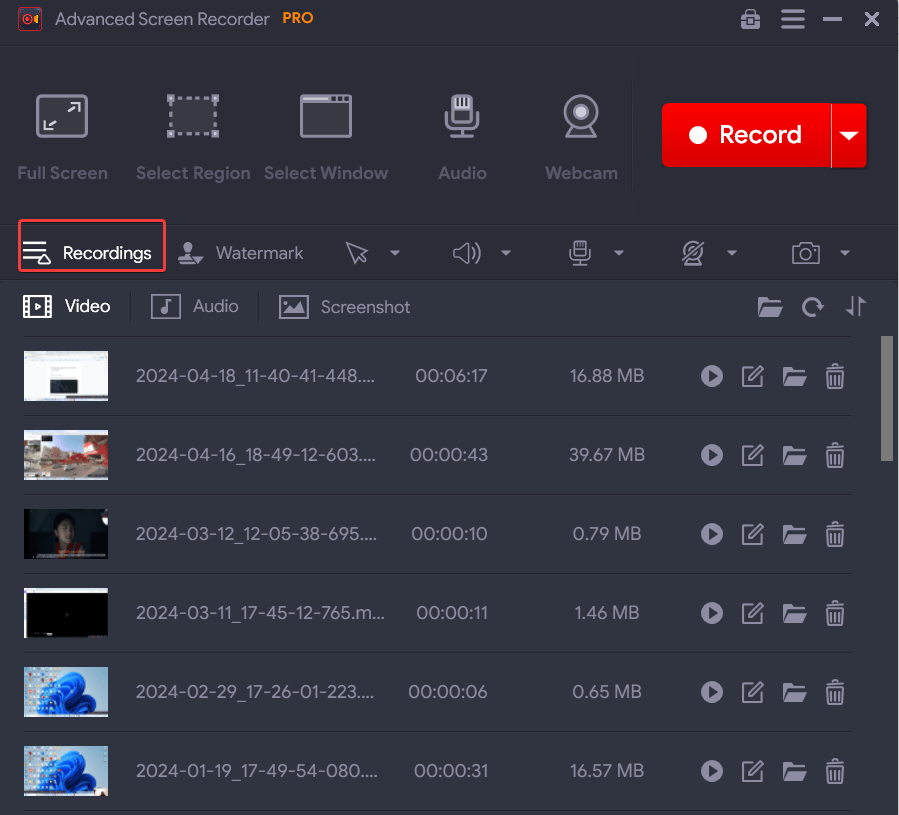Open the Screenshot tab
The width and height of the screenshot is (899, 815).
tap(344, 306)
